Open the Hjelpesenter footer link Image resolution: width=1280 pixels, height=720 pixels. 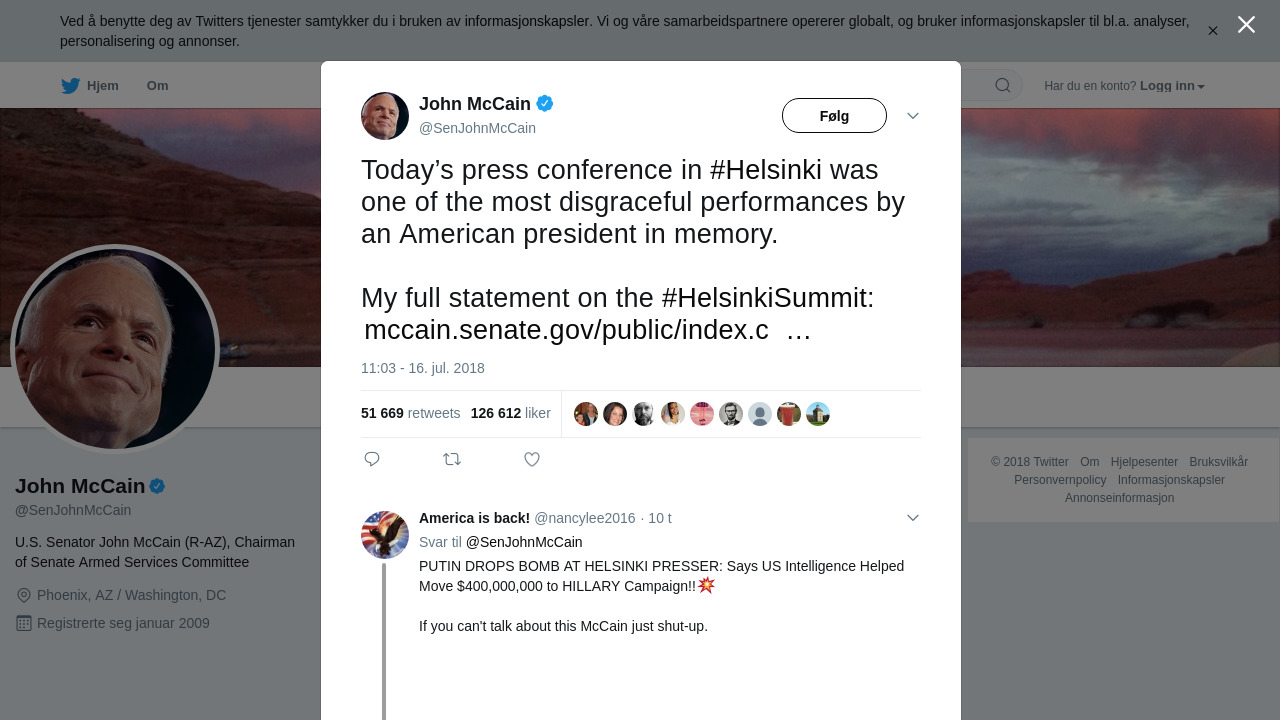point(1144,462)
